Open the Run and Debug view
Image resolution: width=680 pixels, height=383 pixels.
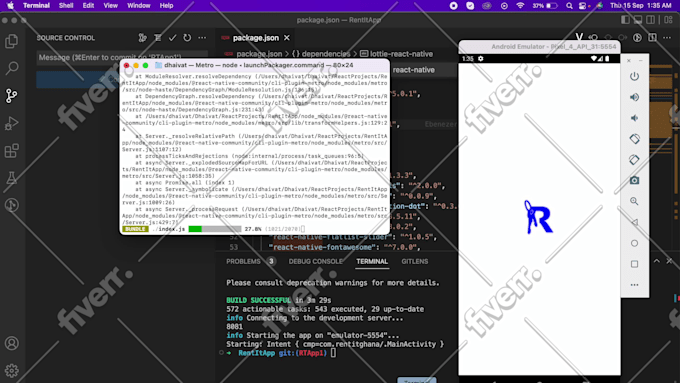point(12,123)
